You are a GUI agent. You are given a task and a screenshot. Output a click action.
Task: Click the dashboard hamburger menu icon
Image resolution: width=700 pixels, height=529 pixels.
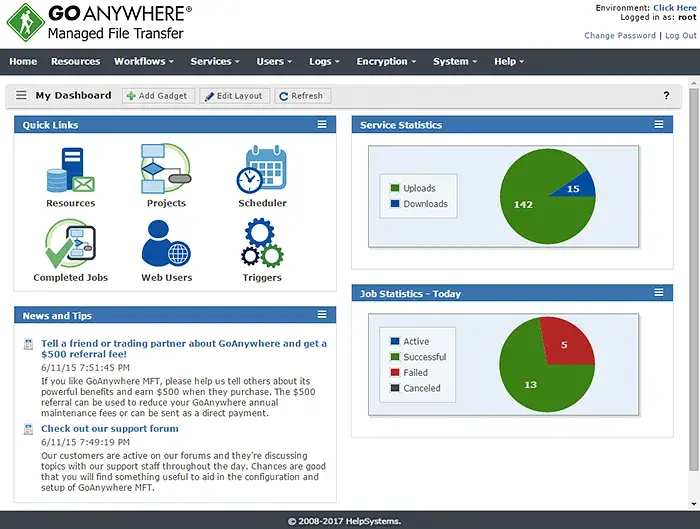click(21, 96)
